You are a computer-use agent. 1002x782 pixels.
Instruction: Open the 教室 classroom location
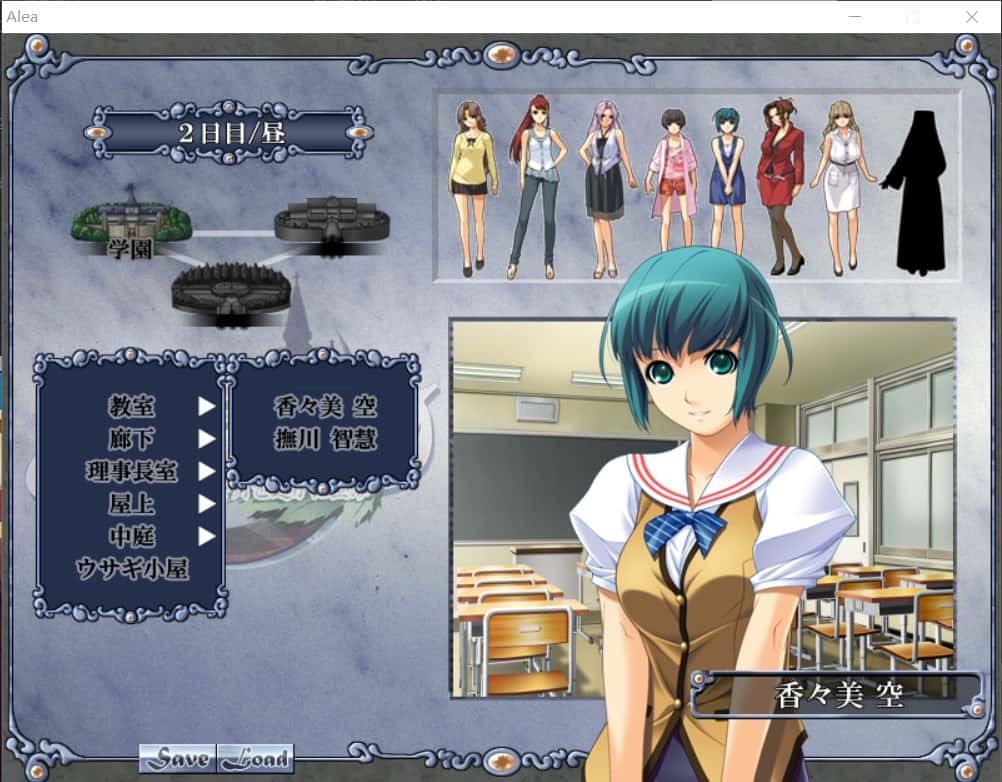(x=132, y=406)
